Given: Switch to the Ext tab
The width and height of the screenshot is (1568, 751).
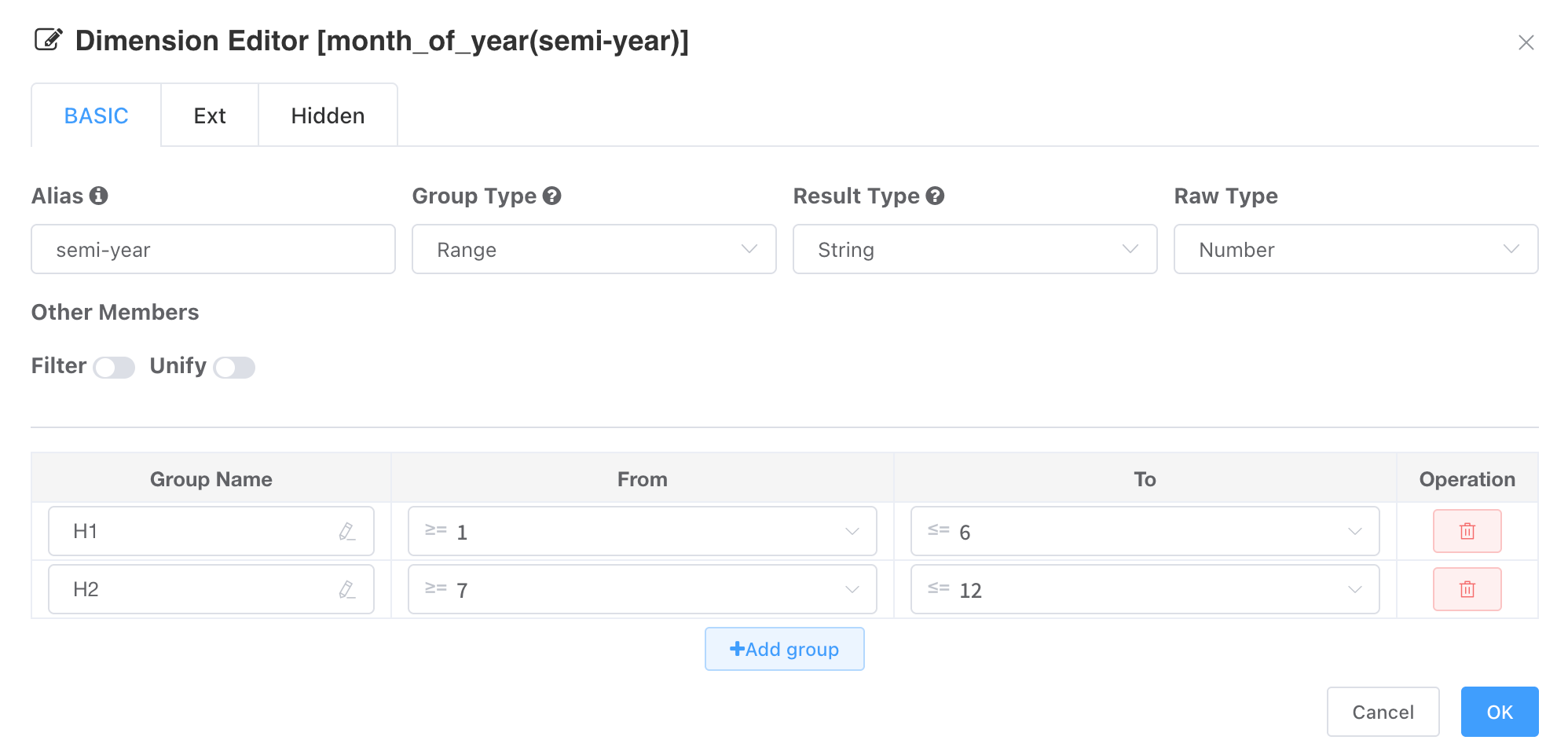Looking at the screenshot, I should coord(210,115).
